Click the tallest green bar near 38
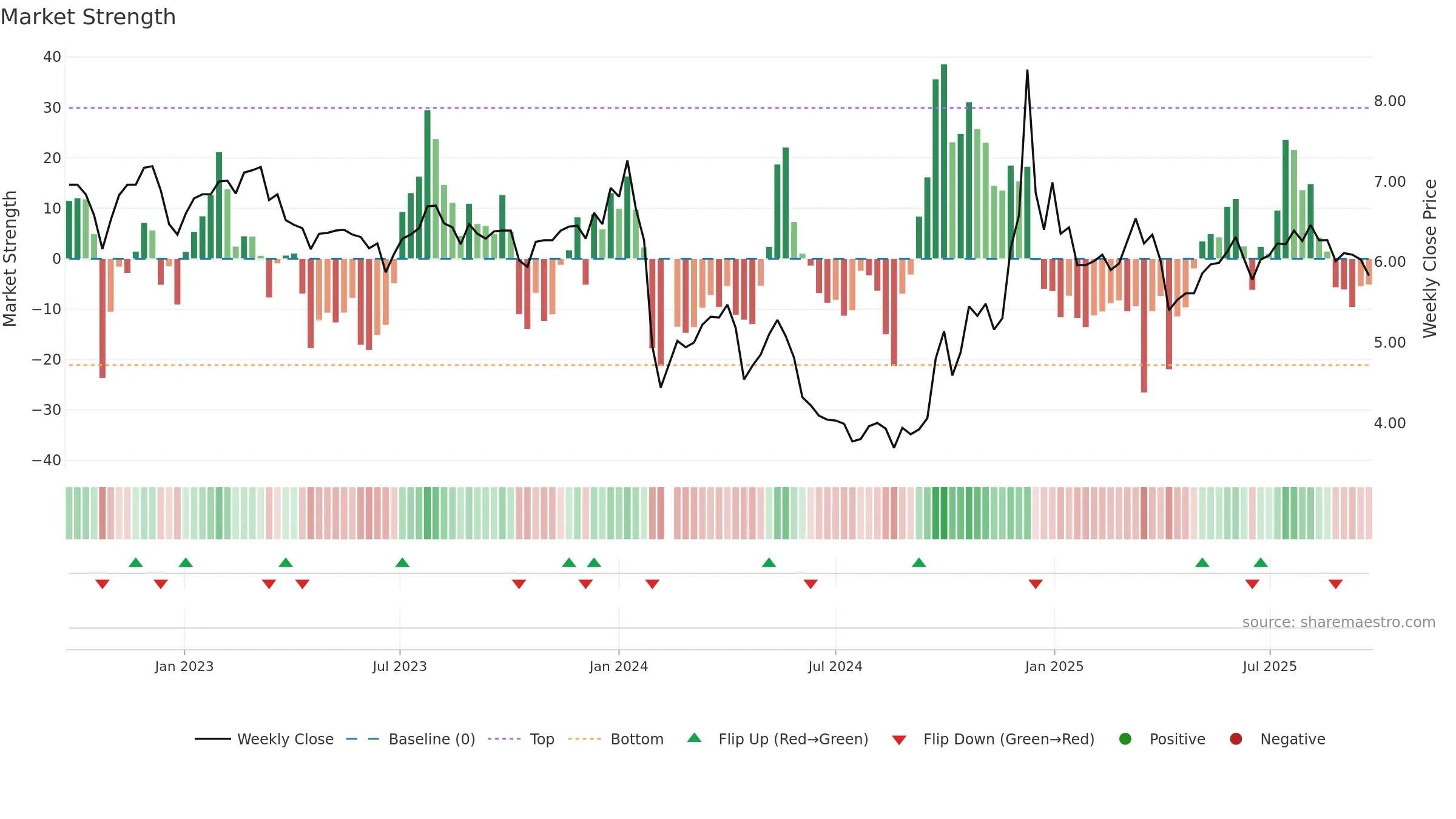Image resolution: width=1456 pixels, height=819 pixels. tap(944, 161)
